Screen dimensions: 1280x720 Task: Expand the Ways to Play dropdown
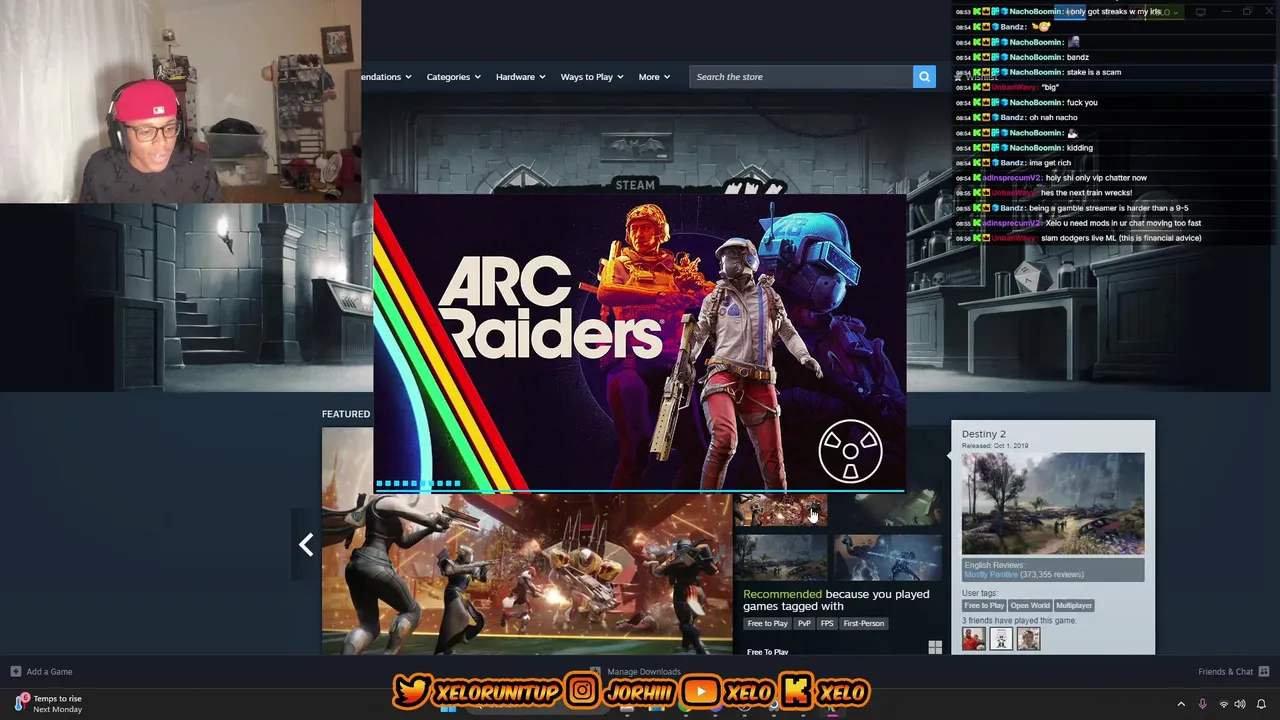[592, 77]
